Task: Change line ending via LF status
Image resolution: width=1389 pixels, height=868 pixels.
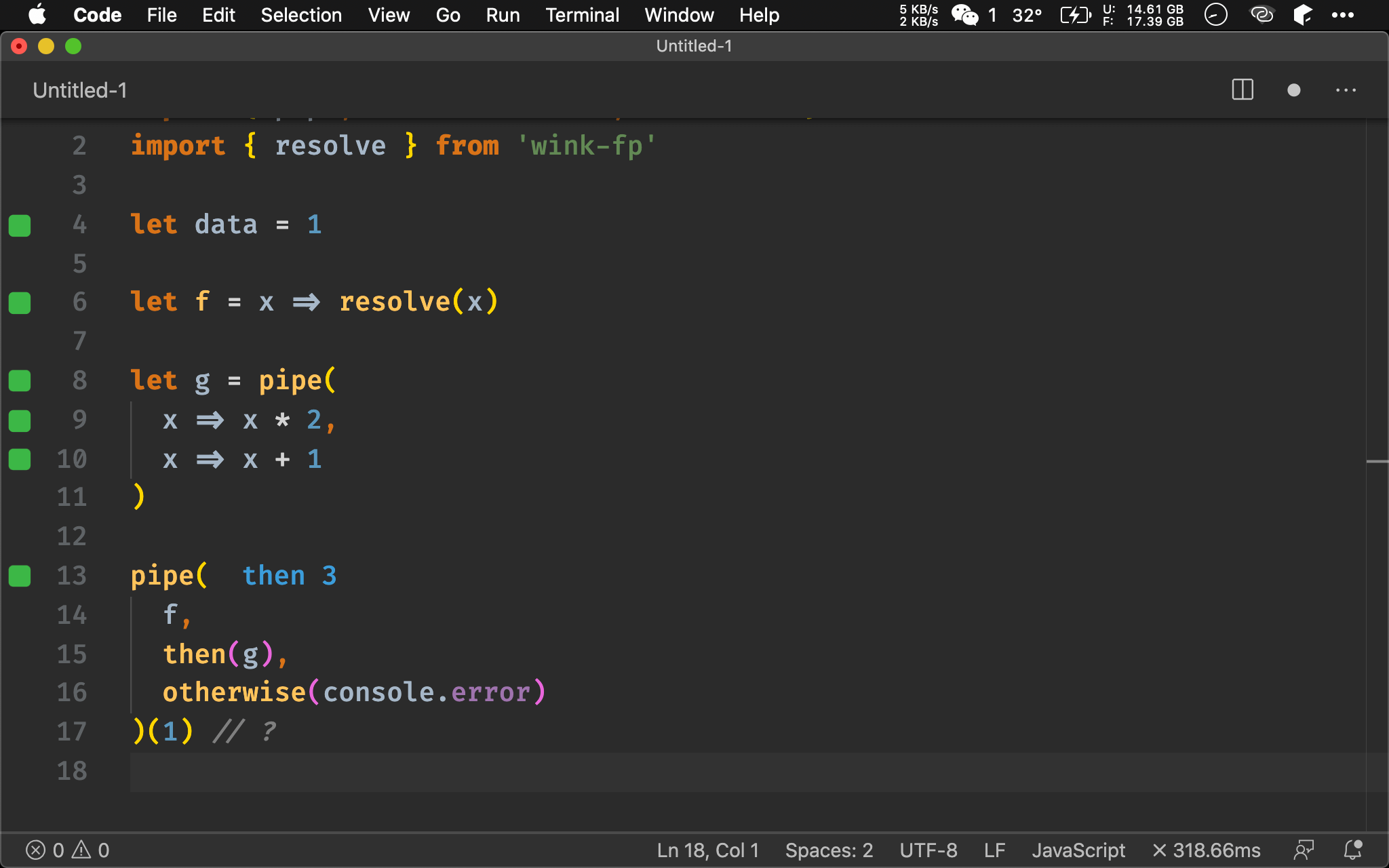Action: pos(994,850)
